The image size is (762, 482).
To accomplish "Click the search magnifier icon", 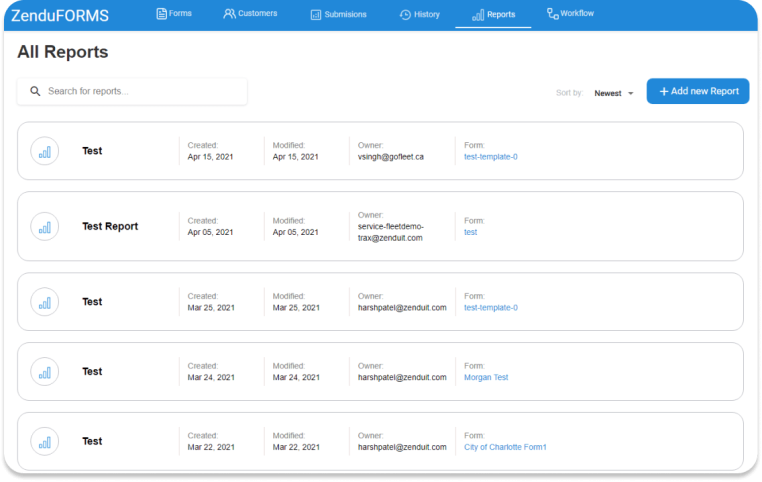I will (35, 91).
